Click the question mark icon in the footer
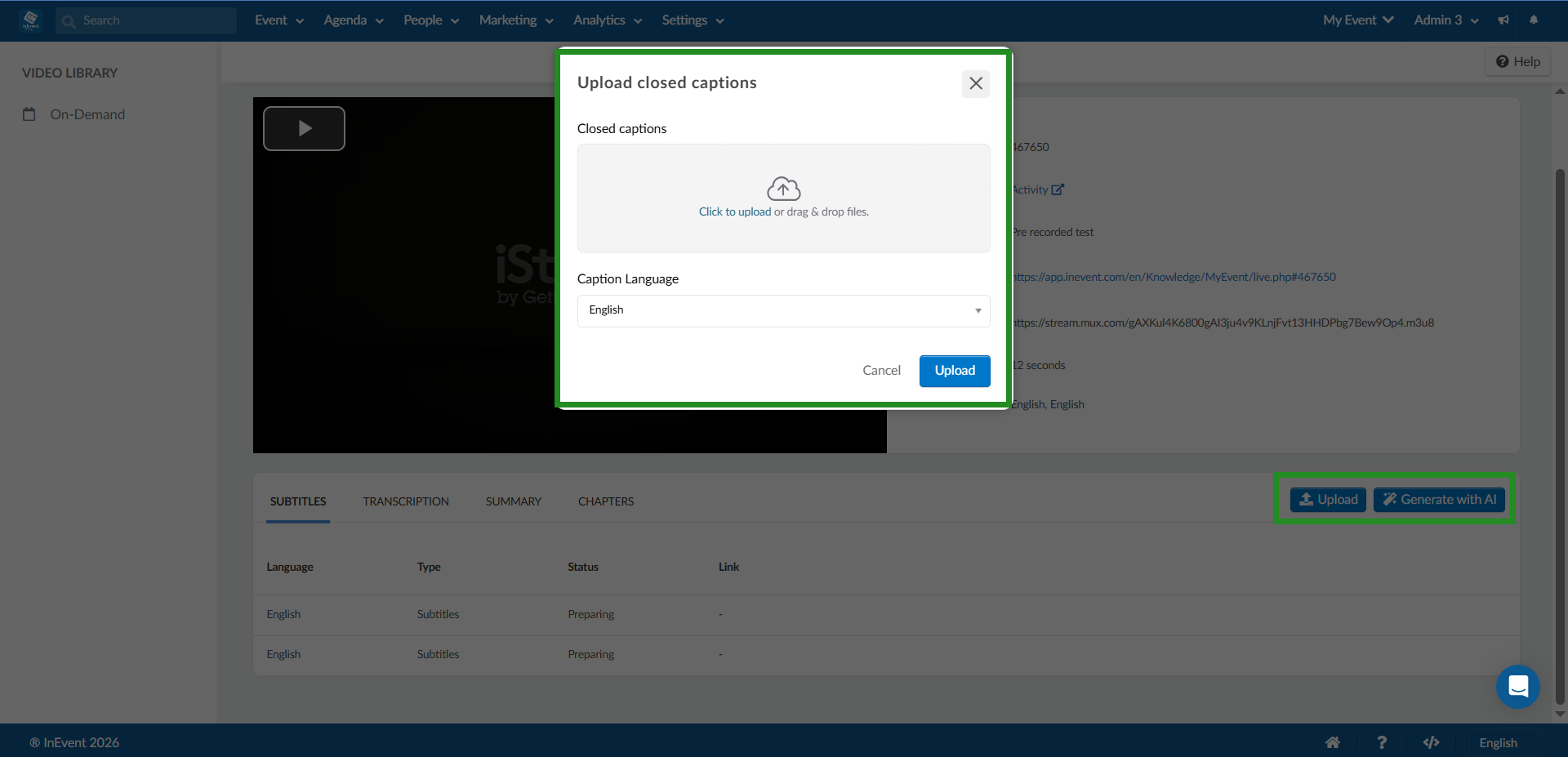Viewport: 1568px width, 757px height. [x=1382, y=741]
